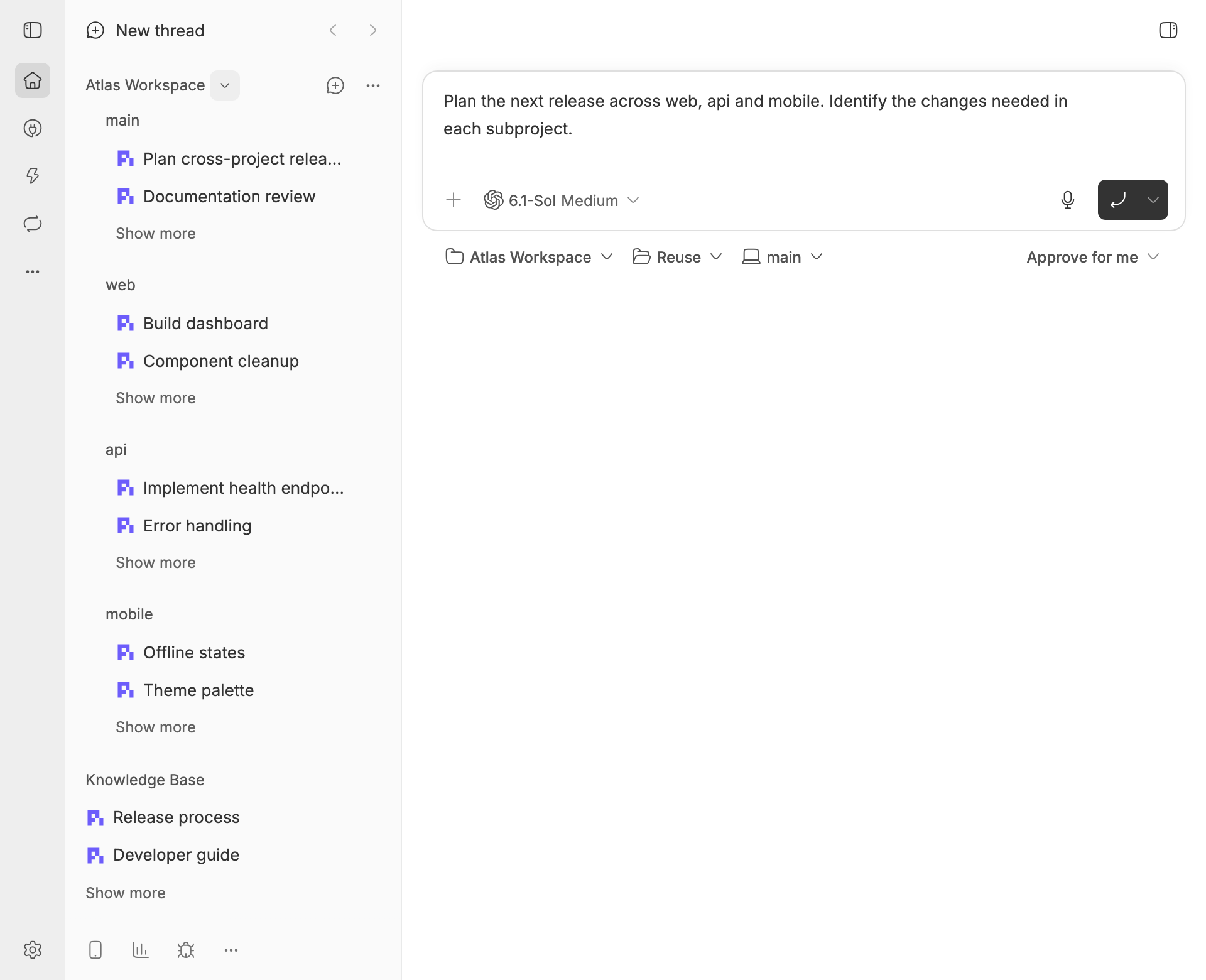1206x980 pixels.
Task: Show more threads under api
Action: pyautogui.click(x=156, y=562)
